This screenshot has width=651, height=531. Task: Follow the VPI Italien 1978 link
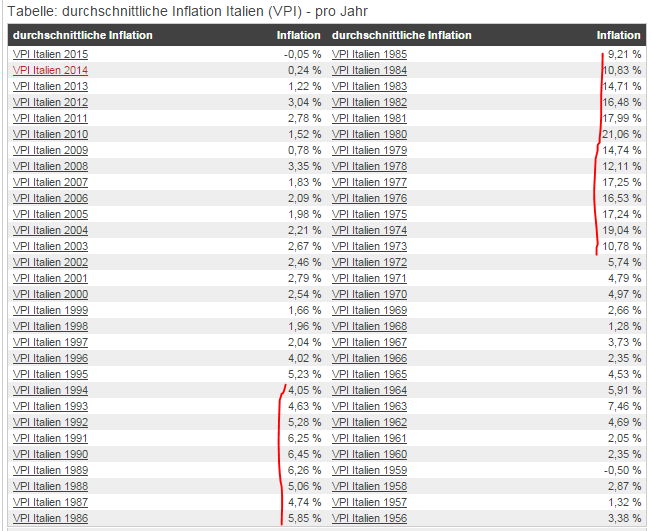pos(369,166)
